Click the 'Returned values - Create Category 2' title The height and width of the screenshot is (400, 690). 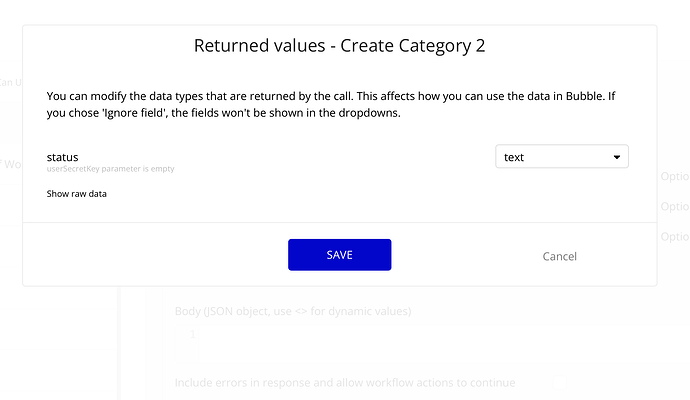(340, 45)
